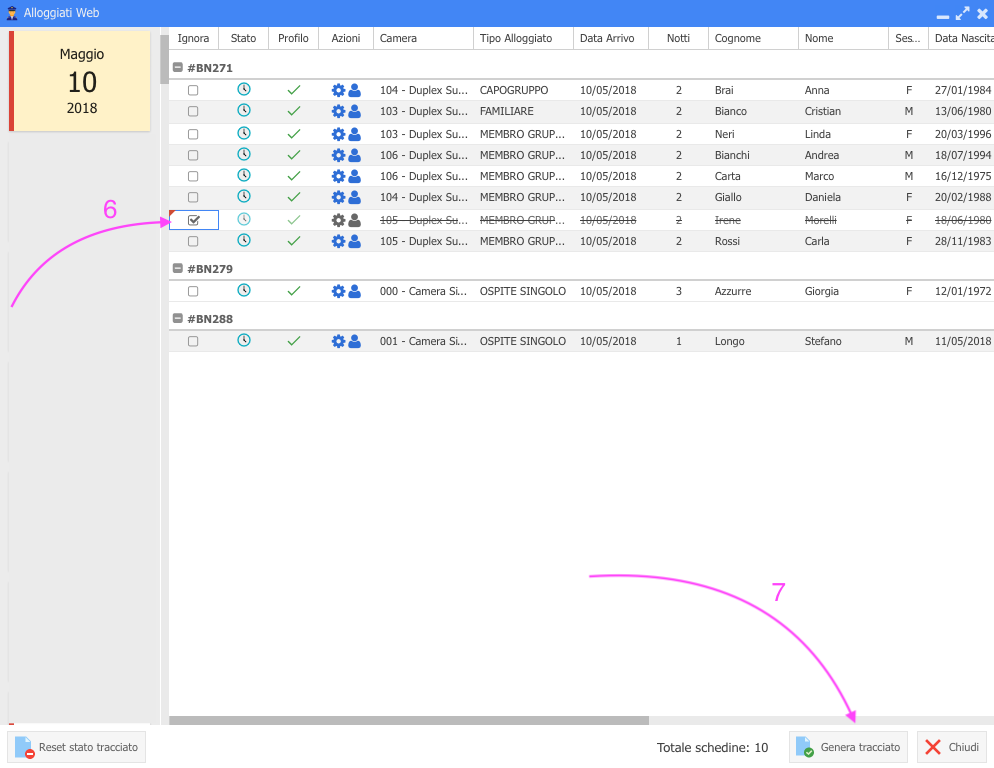The width and height of the screenshot is (994, 768).
Task: Open the gear icon for Giallo Daniela
Action: point(339,197)
